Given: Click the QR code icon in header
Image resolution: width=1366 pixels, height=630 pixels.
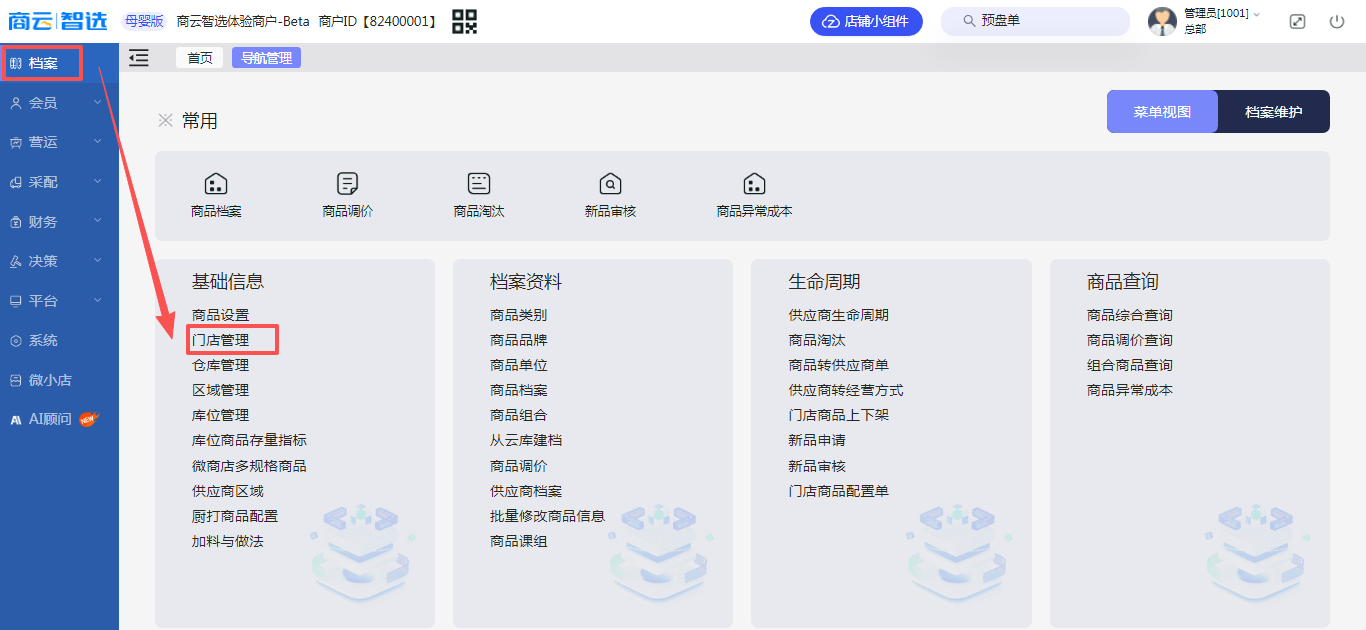Looking at the screenshot, I should (465, 21).
